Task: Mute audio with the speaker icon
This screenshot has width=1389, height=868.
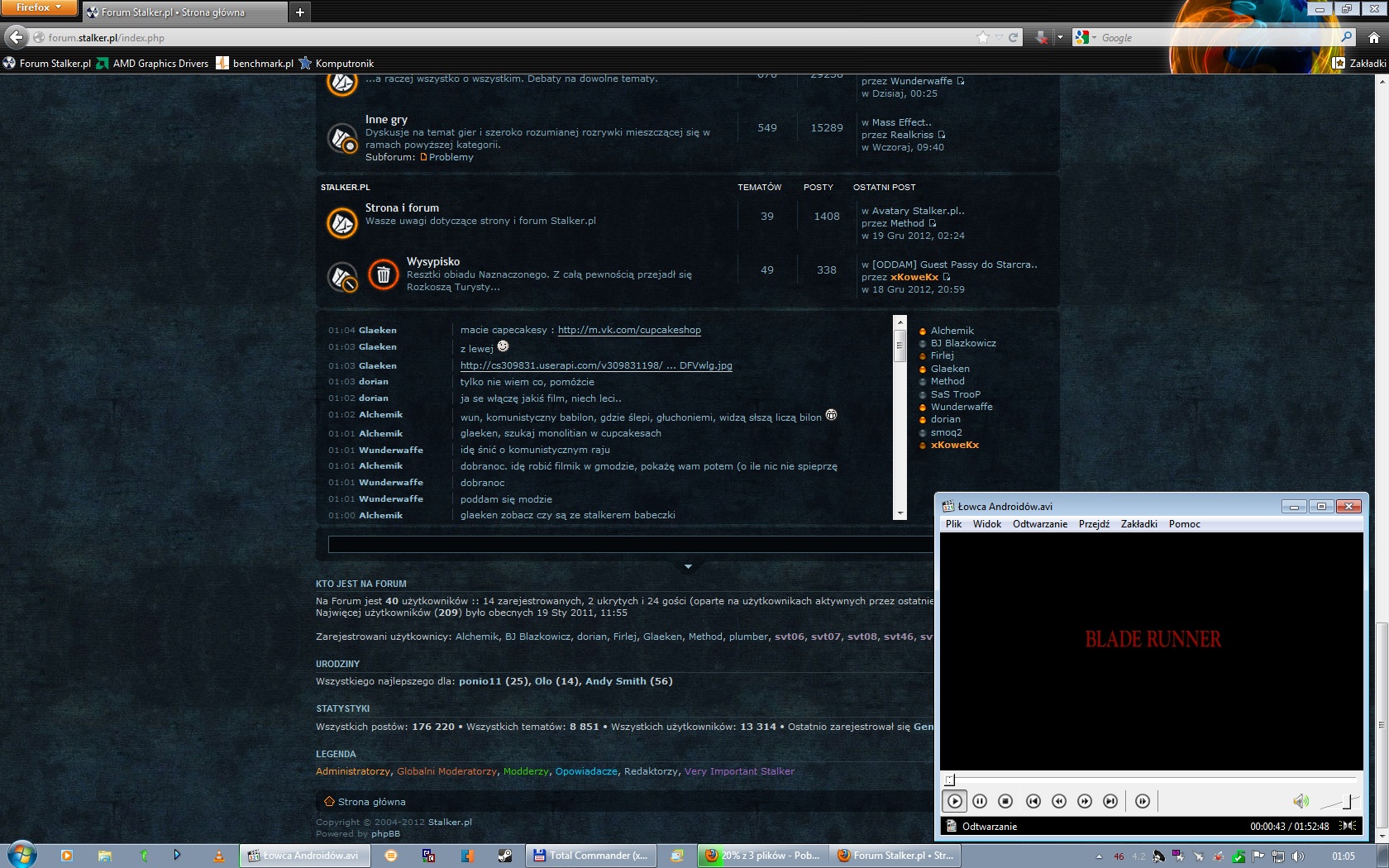Action: [1301, 801]
